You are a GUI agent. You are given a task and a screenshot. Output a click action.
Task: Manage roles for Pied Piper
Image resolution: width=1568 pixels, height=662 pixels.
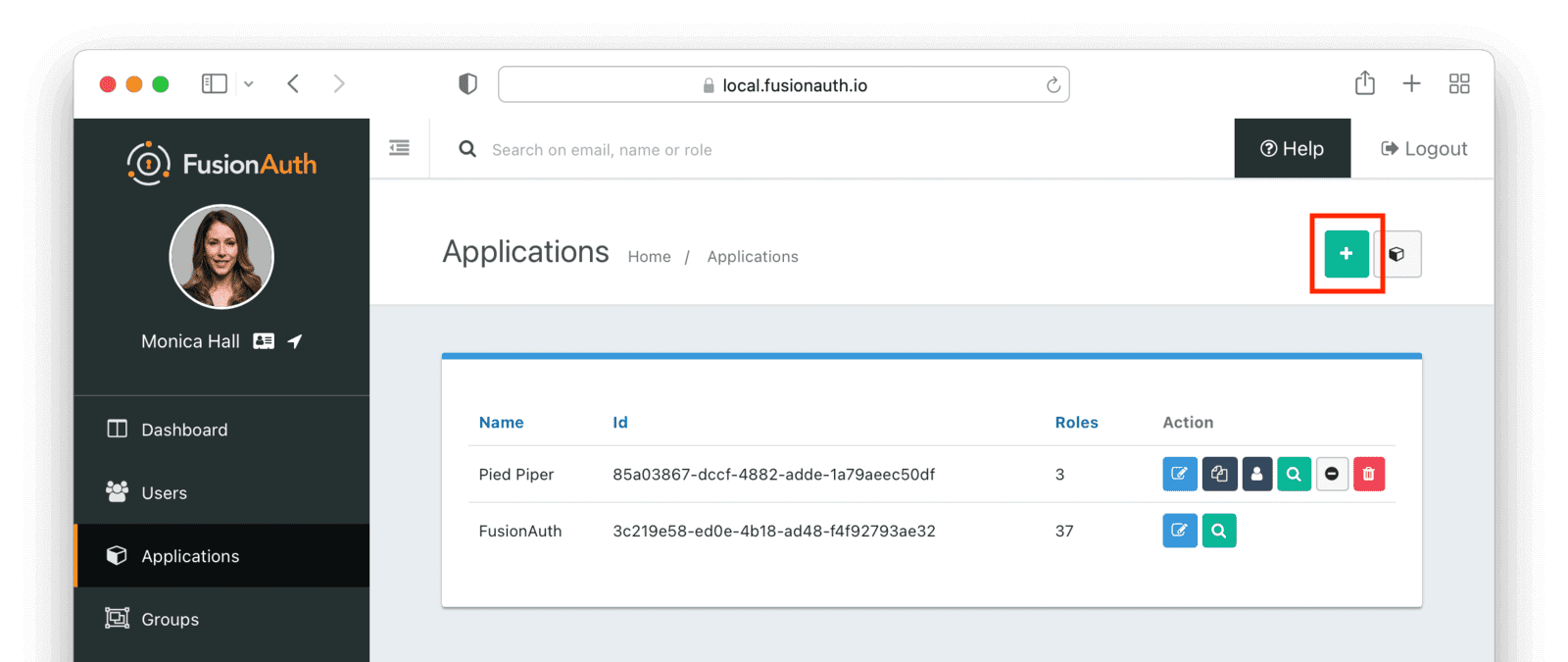[1256, 474]
